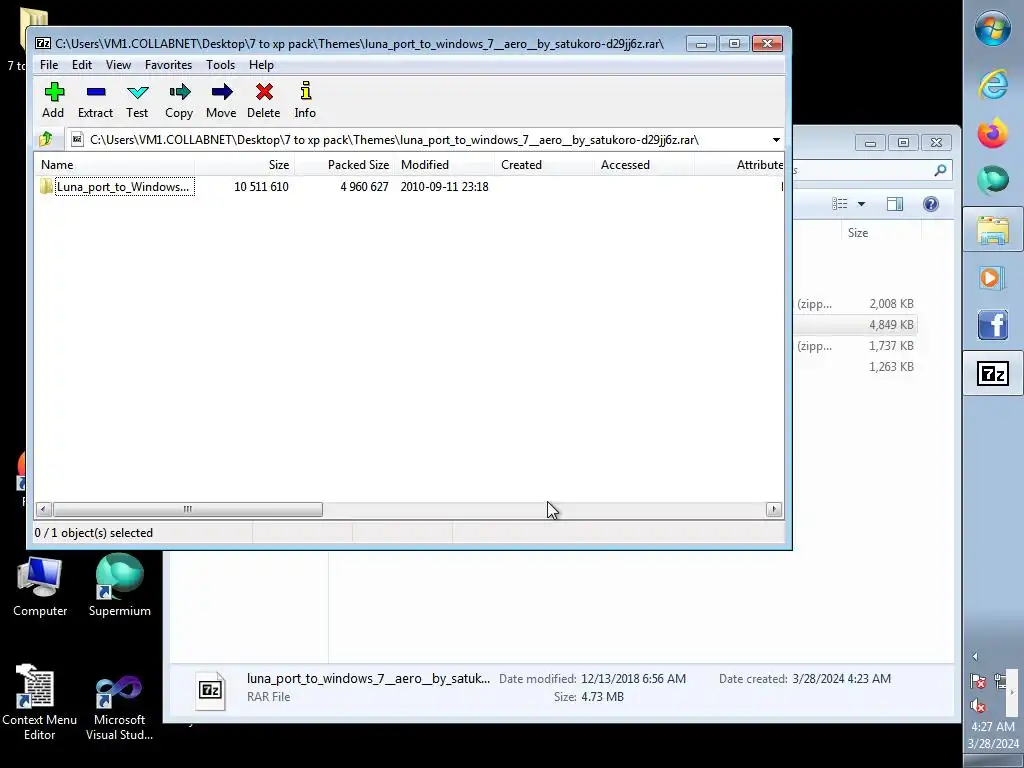This screenshot has width=1024, height=768.
Task: Choose the Move toolbar icon
Action: click(221, 100)
